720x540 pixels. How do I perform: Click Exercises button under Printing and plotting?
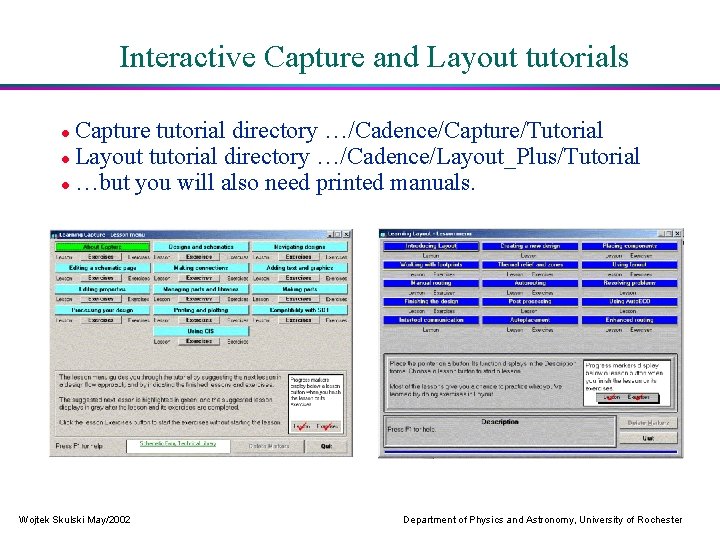(199, 320)
